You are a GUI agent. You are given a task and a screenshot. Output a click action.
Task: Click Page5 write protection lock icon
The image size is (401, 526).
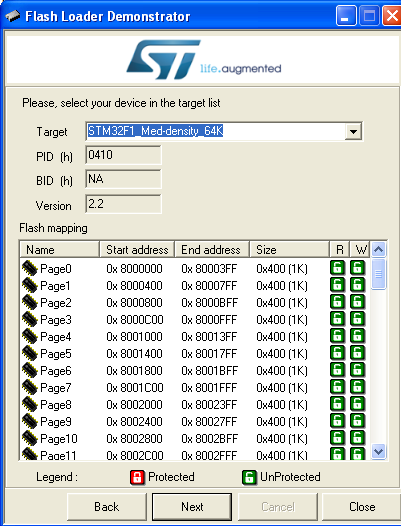(x=357, y=353)
